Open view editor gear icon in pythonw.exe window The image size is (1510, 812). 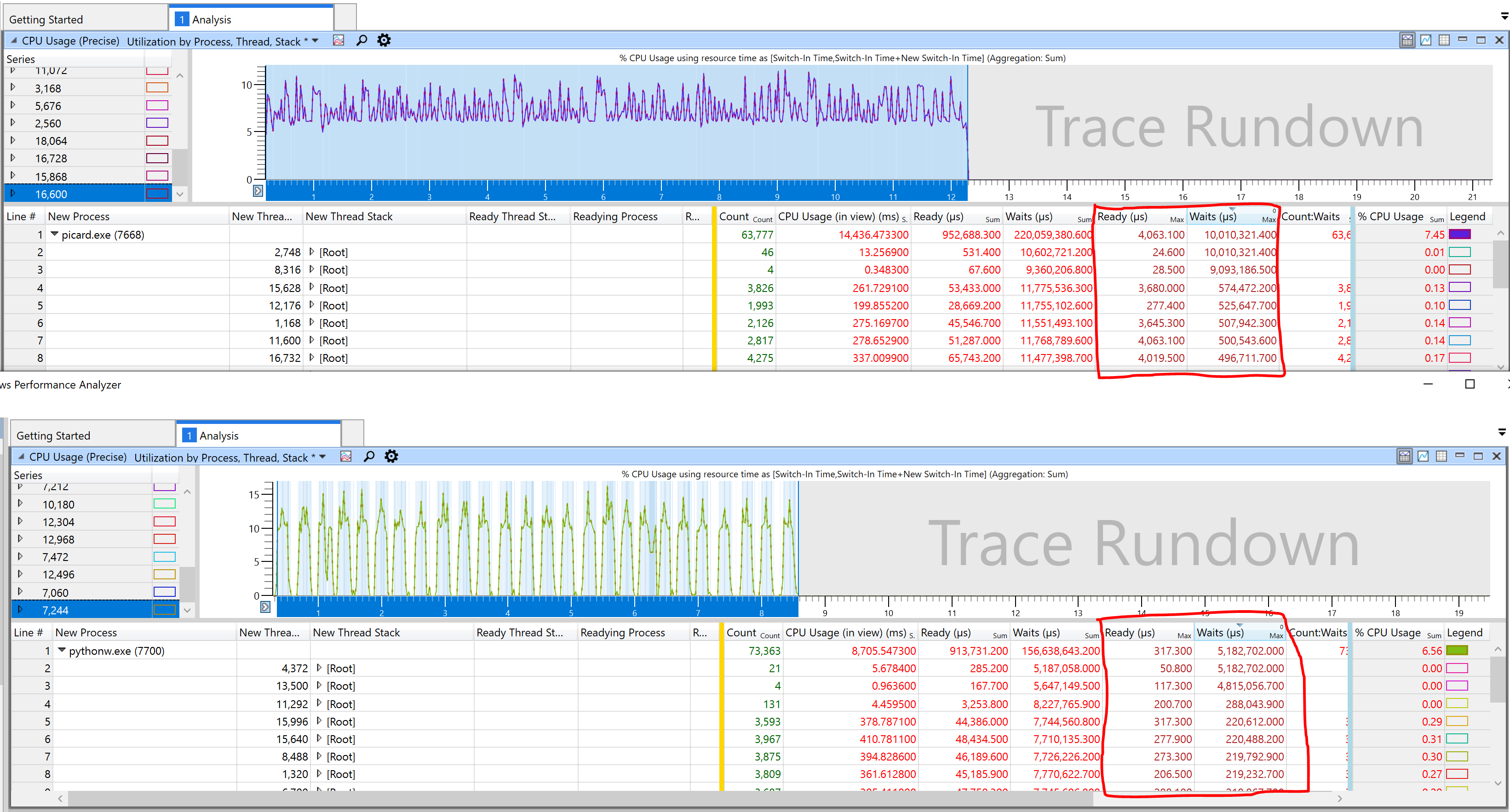(391, 457)
